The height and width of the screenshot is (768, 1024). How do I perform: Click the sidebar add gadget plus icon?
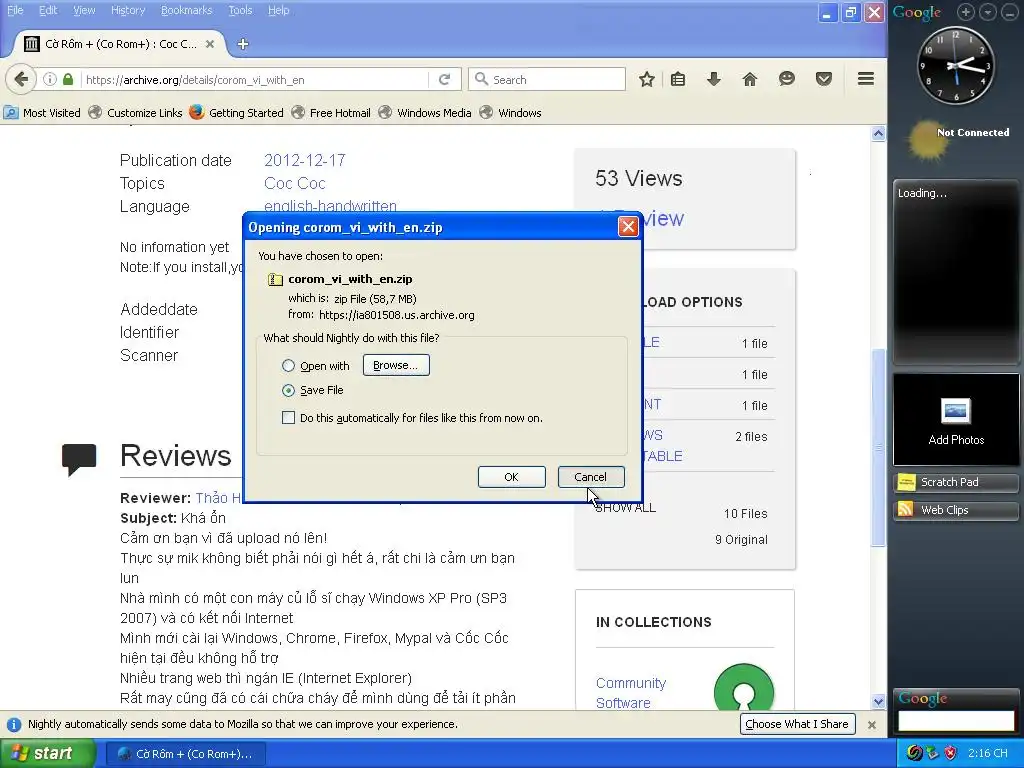pyautogui.click(x=966, y=12)
